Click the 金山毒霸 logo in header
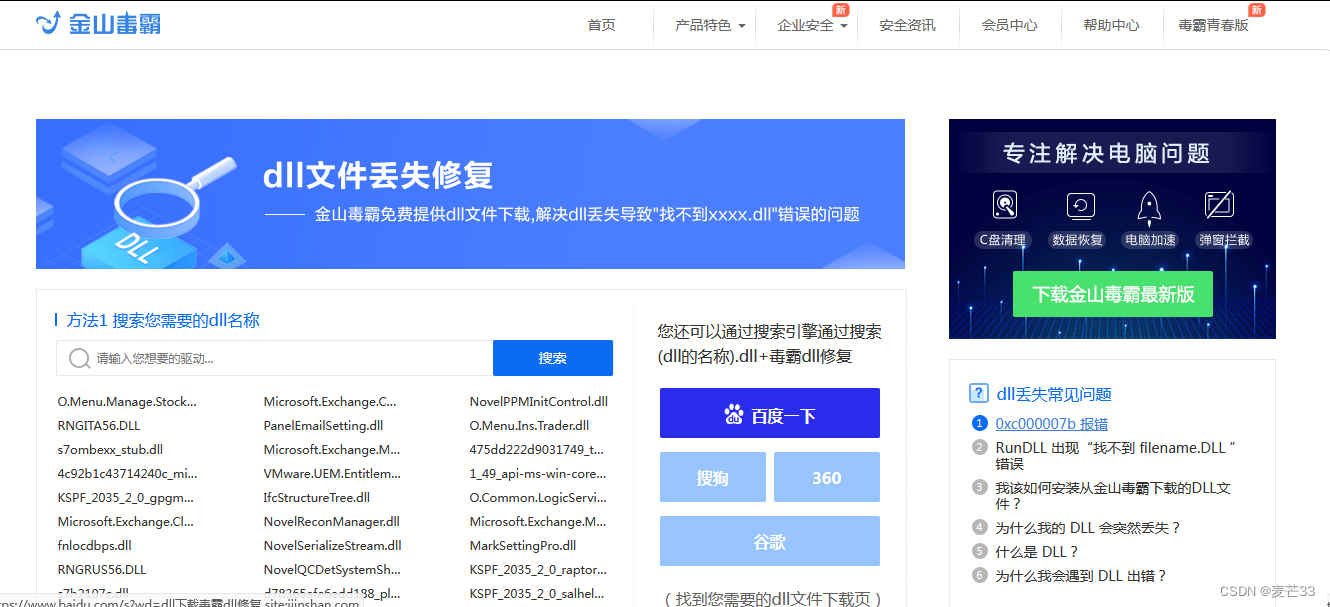 98,24
